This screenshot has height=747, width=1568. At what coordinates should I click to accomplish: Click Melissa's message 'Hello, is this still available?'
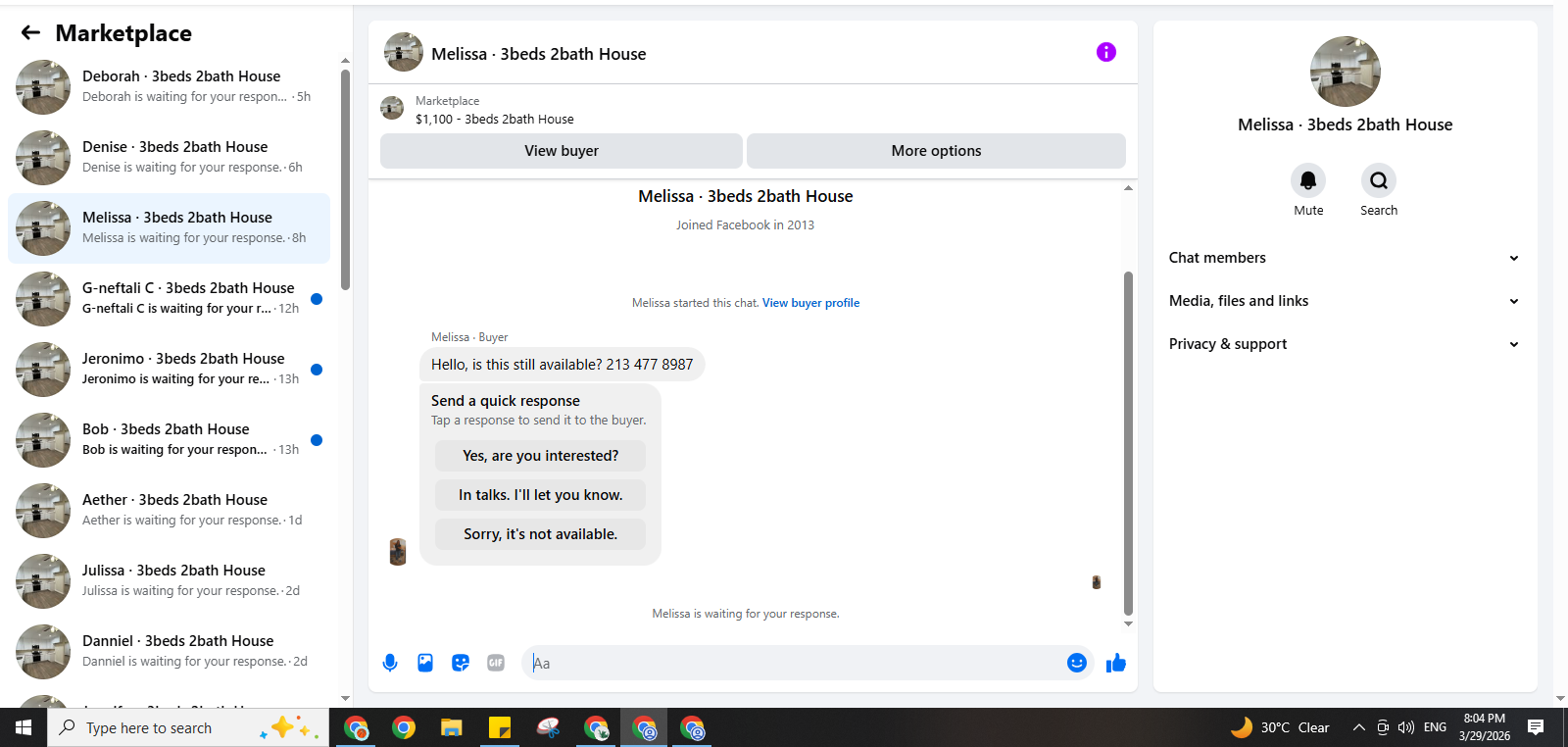pyautogui.click(x=562, y=365)
